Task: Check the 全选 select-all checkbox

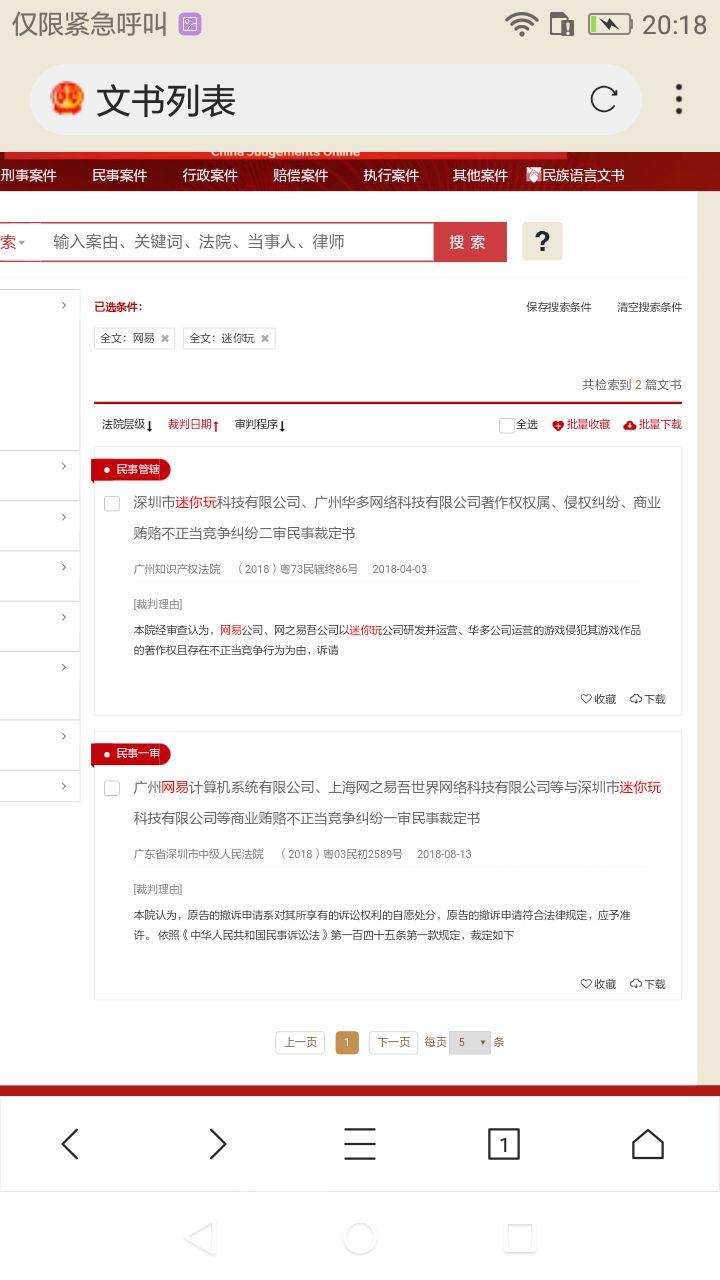Action: coord(507,425)
